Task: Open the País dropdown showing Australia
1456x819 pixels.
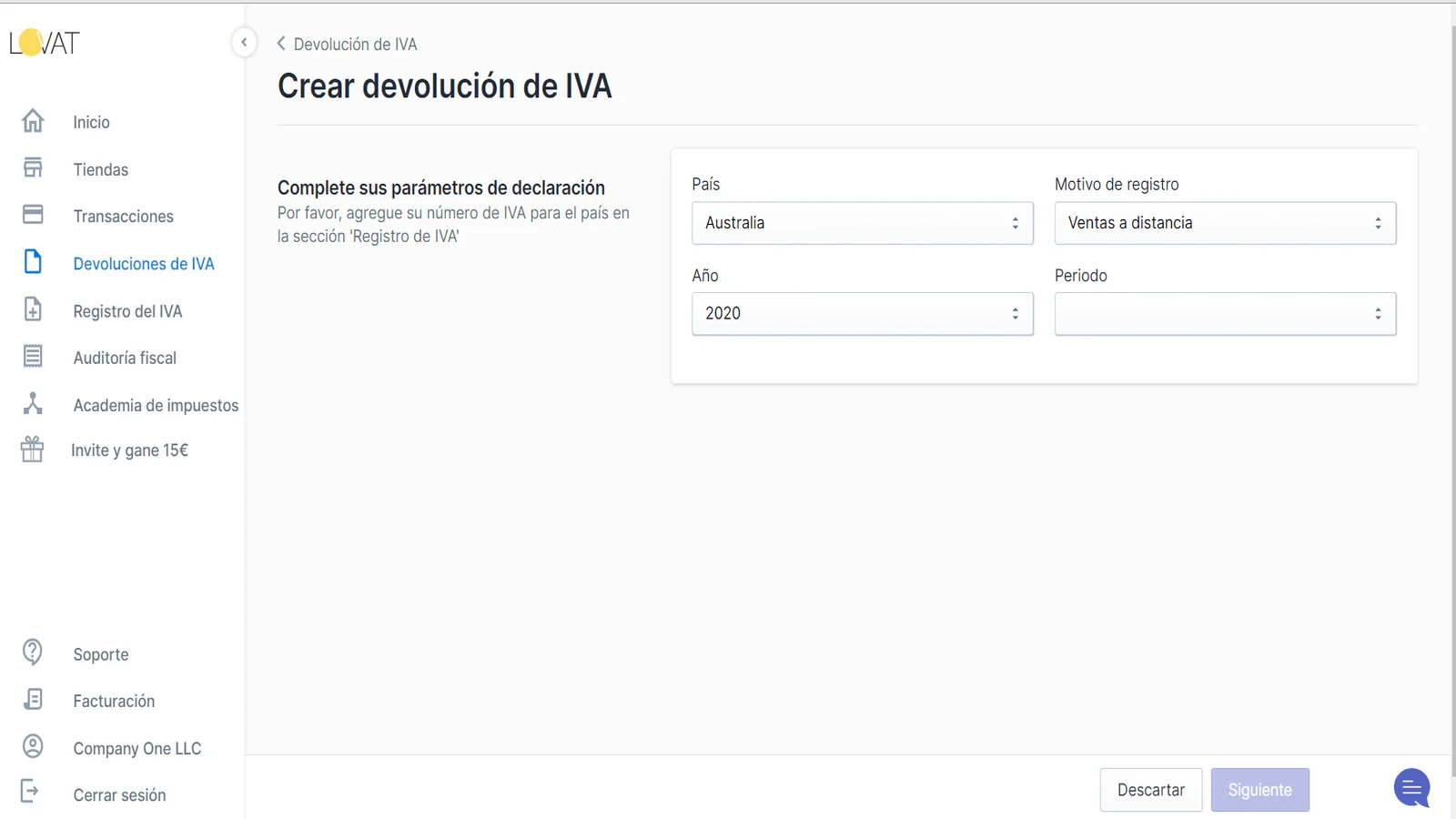Action: (x=863, y=223)
